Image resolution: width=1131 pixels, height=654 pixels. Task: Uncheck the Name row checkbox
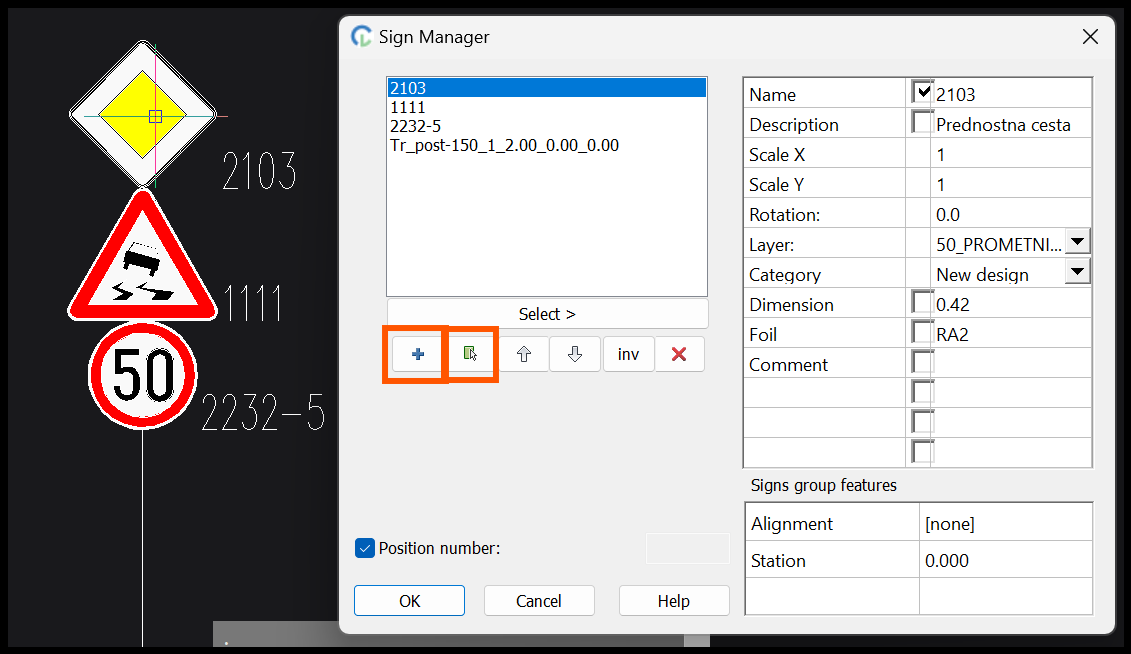click(922, 93)
